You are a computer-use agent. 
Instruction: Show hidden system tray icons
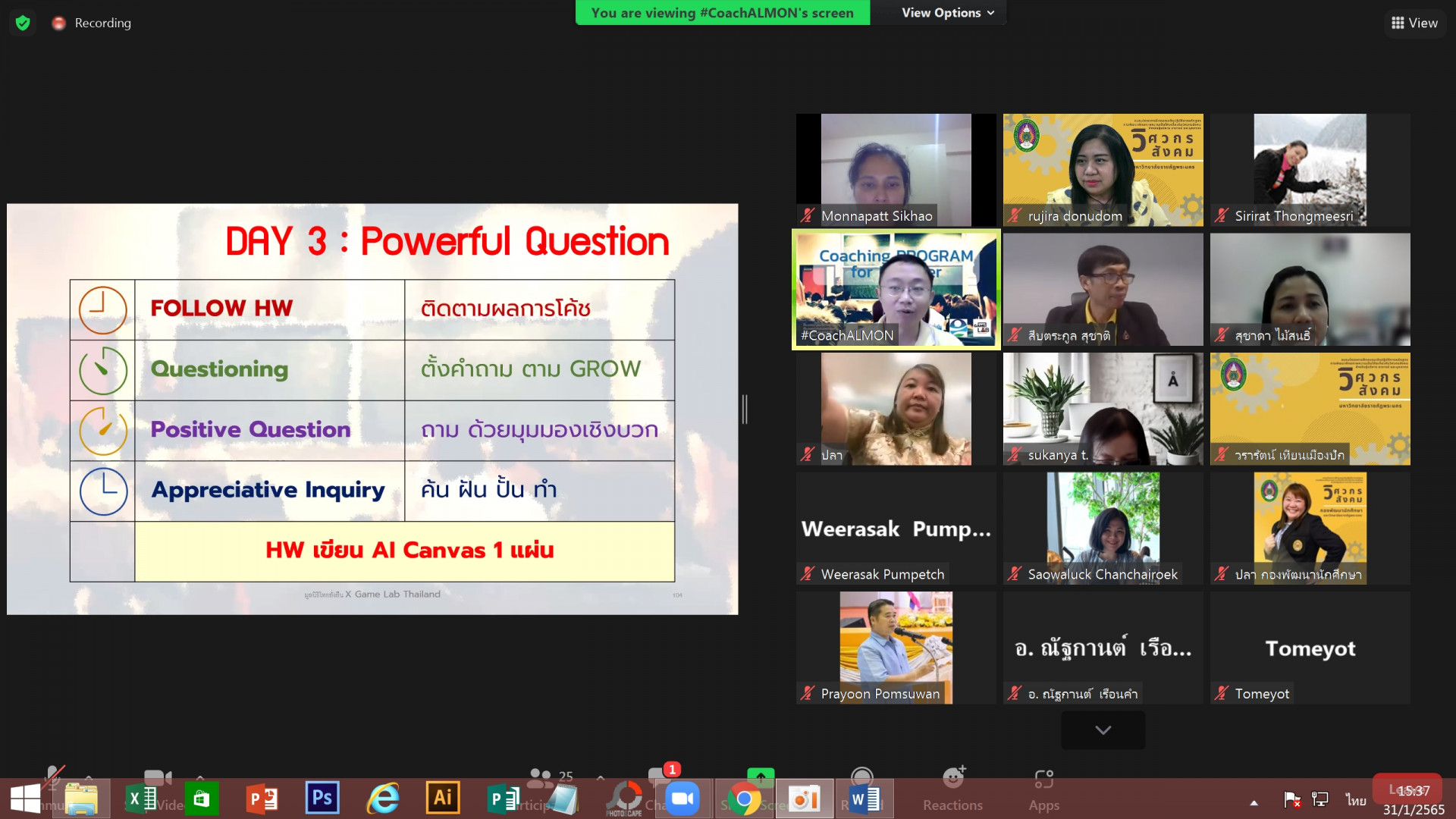[1254, 802]
